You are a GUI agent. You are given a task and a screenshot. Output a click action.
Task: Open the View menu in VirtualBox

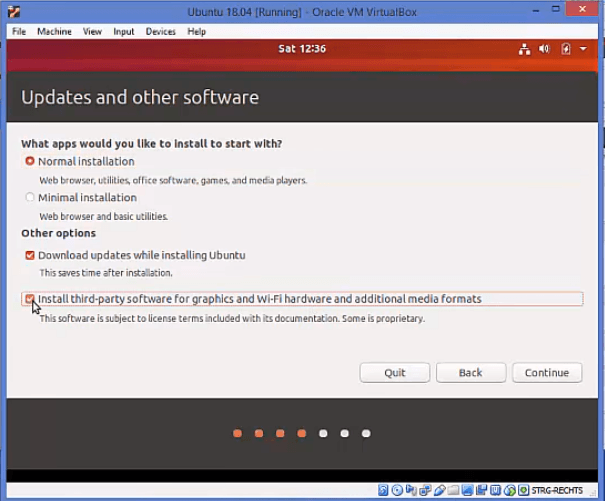click(x=92, y=31)
